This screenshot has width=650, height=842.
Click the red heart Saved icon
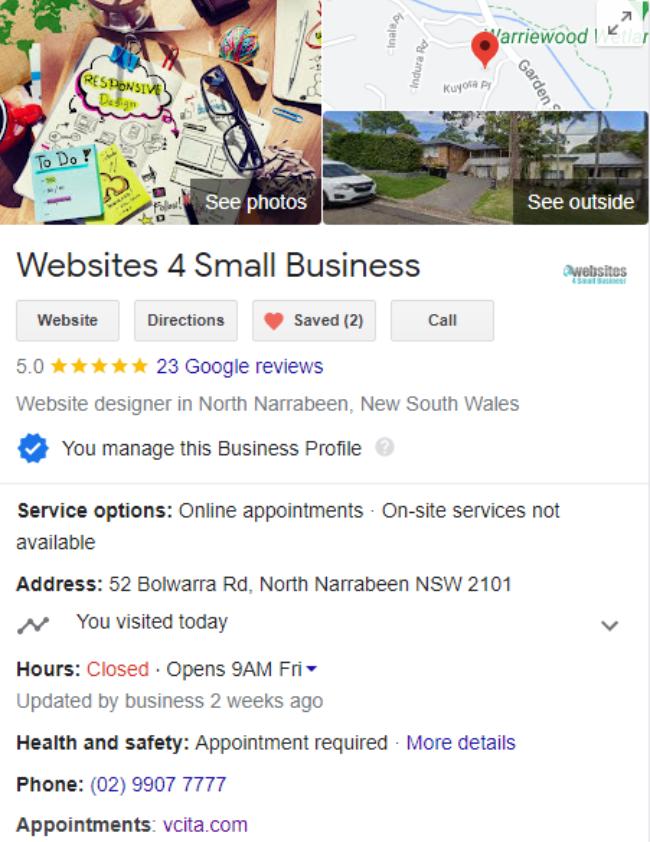click(x=273, y=321)
